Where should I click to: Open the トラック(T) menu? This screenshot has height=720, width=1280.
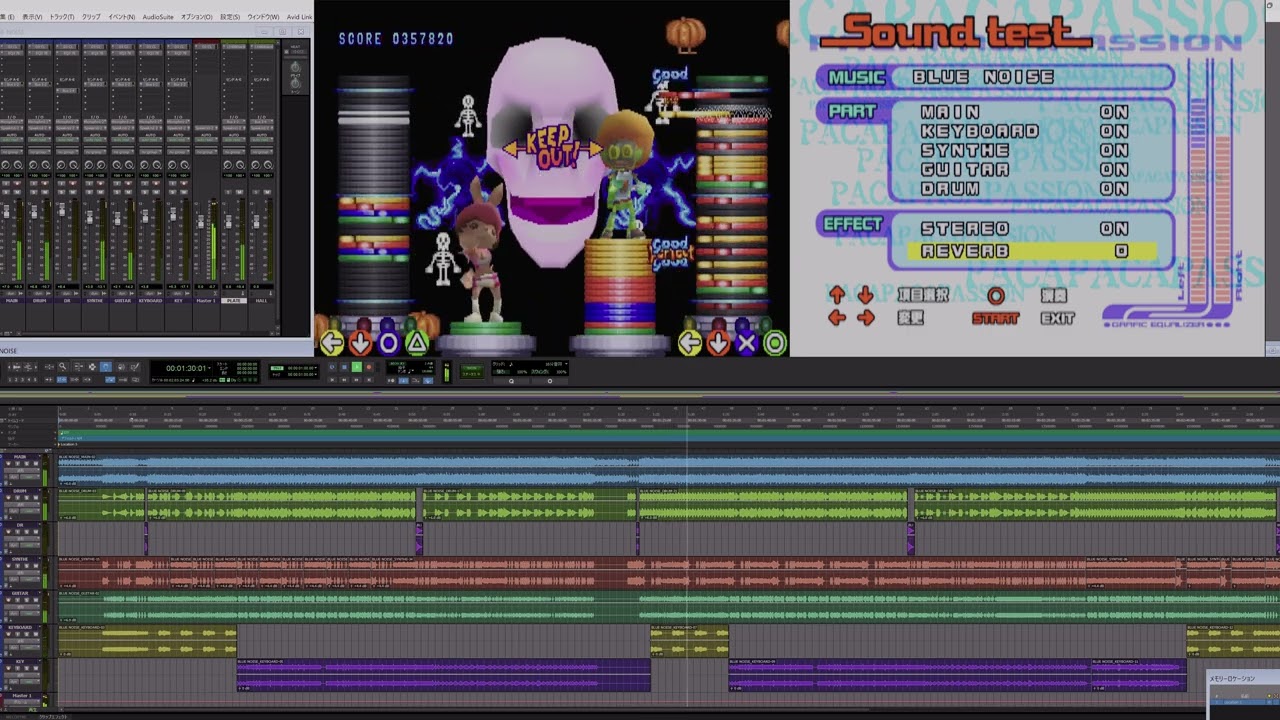62,17
